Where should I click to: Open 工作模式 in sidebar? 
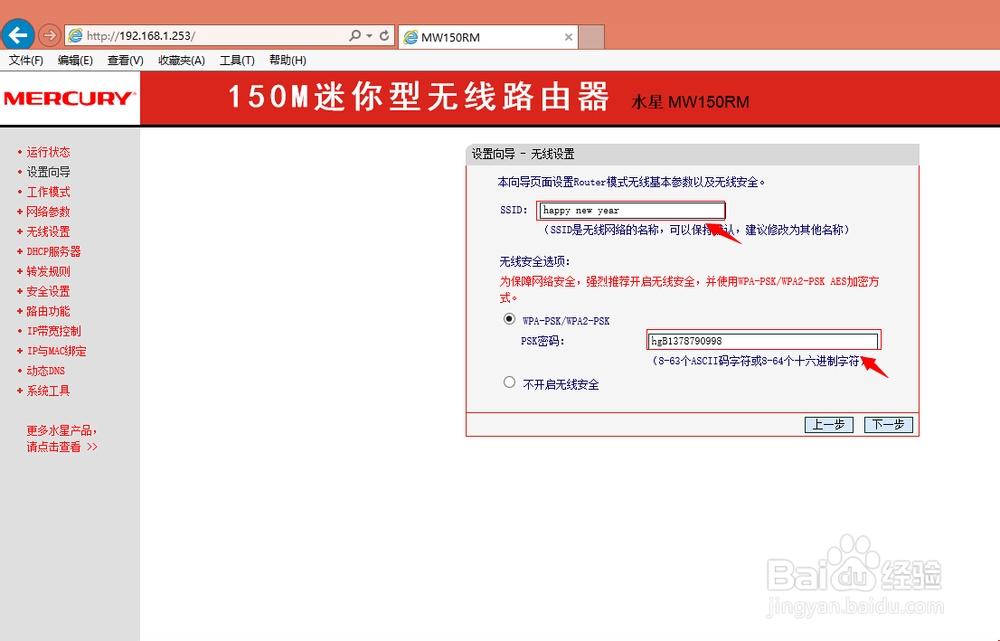point(48,191)
